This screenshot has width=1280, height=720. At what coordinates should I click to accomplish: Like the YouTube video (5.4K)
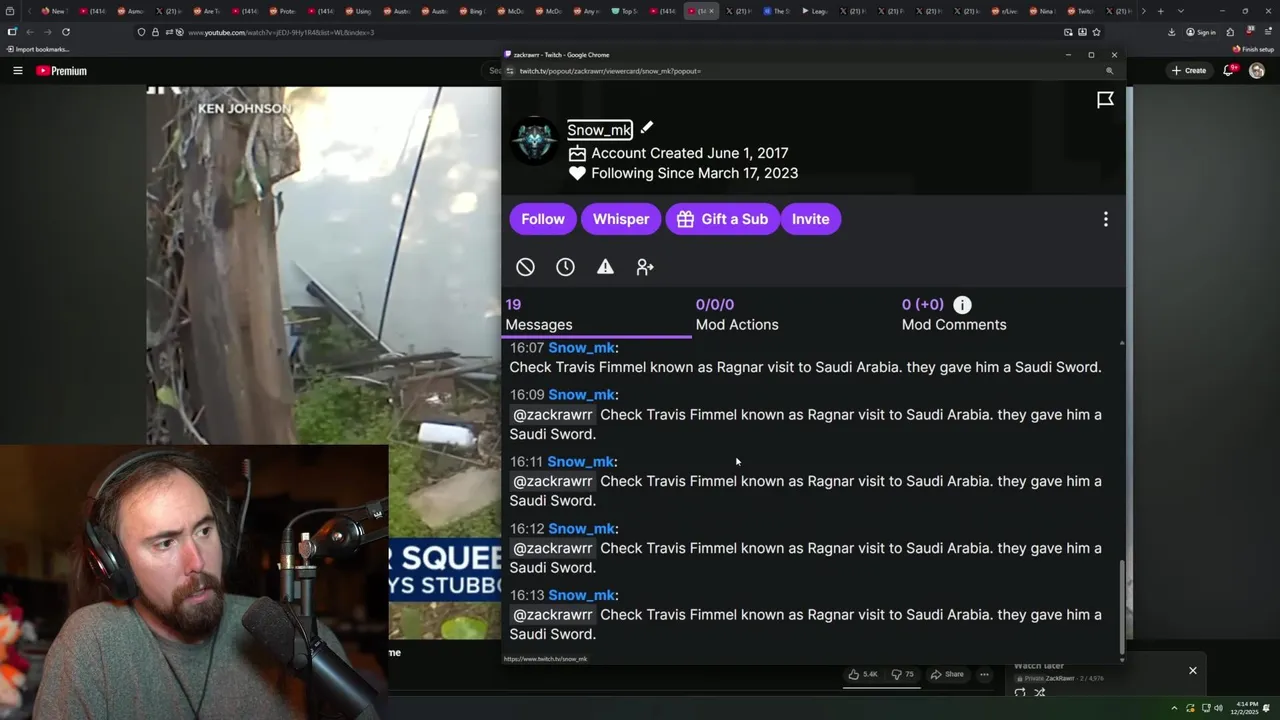tap(862, 674)
